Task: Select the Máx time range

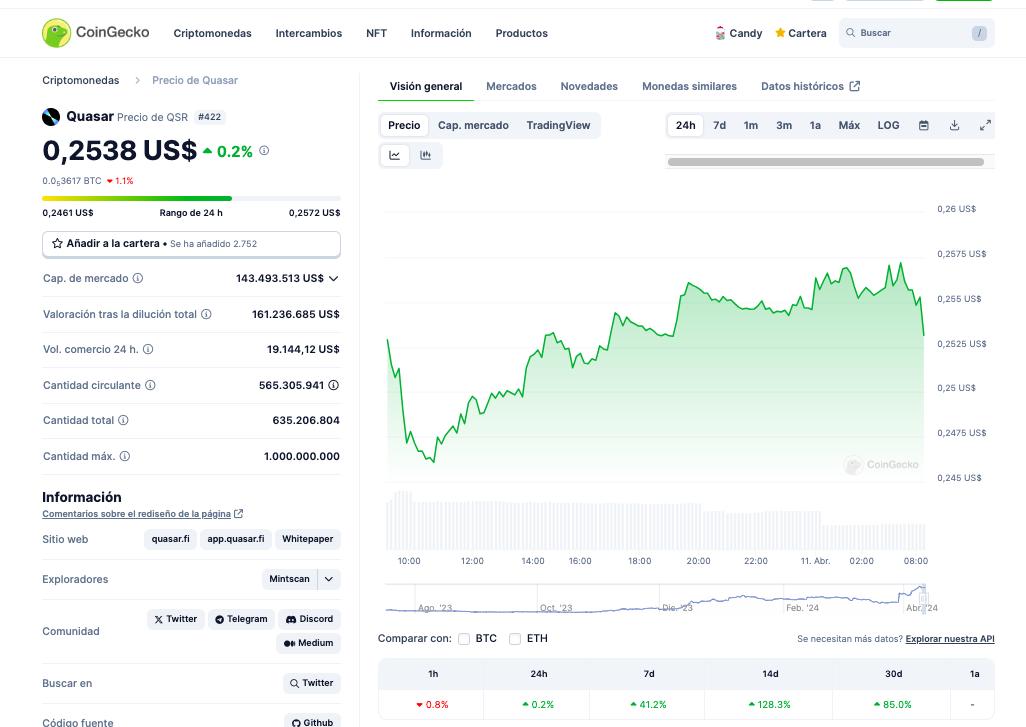Action: pos(849,125)
